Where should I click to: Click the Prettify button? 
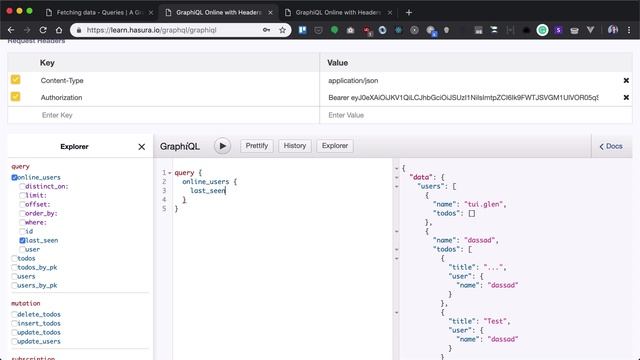257,146
